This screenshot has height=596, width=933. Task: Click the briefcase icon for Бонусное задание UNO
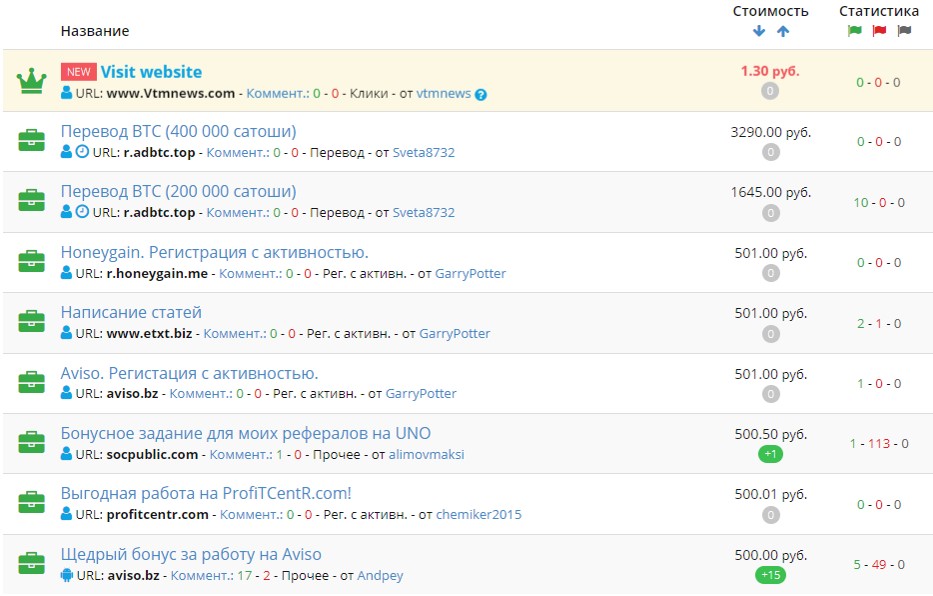click(x=32, y=442)
